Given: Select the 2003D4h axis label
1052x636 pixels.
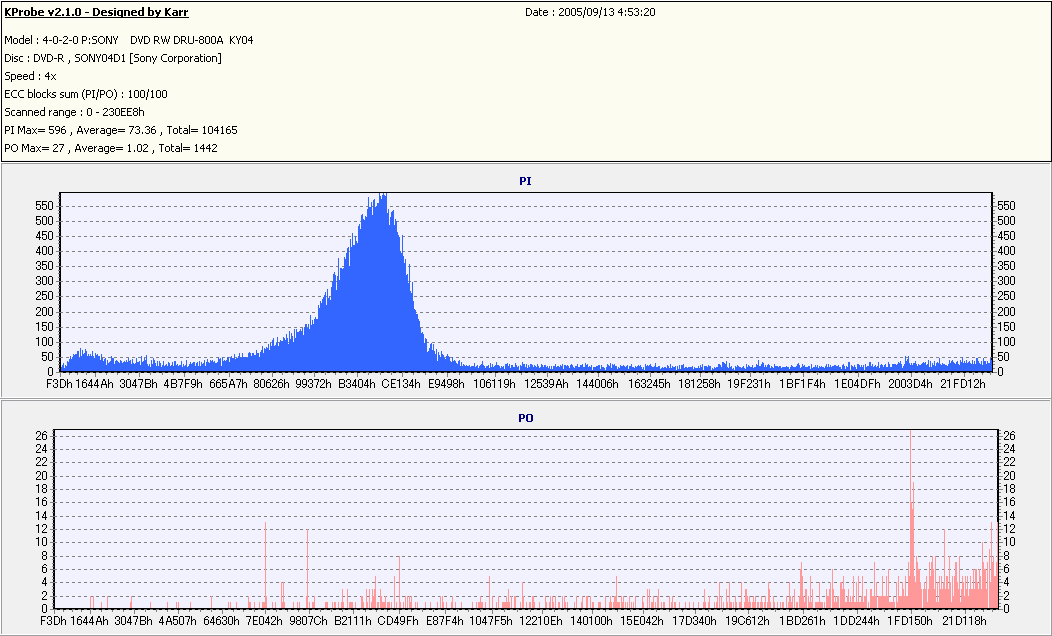Looking at the screenshot, I should click(910, 384).
